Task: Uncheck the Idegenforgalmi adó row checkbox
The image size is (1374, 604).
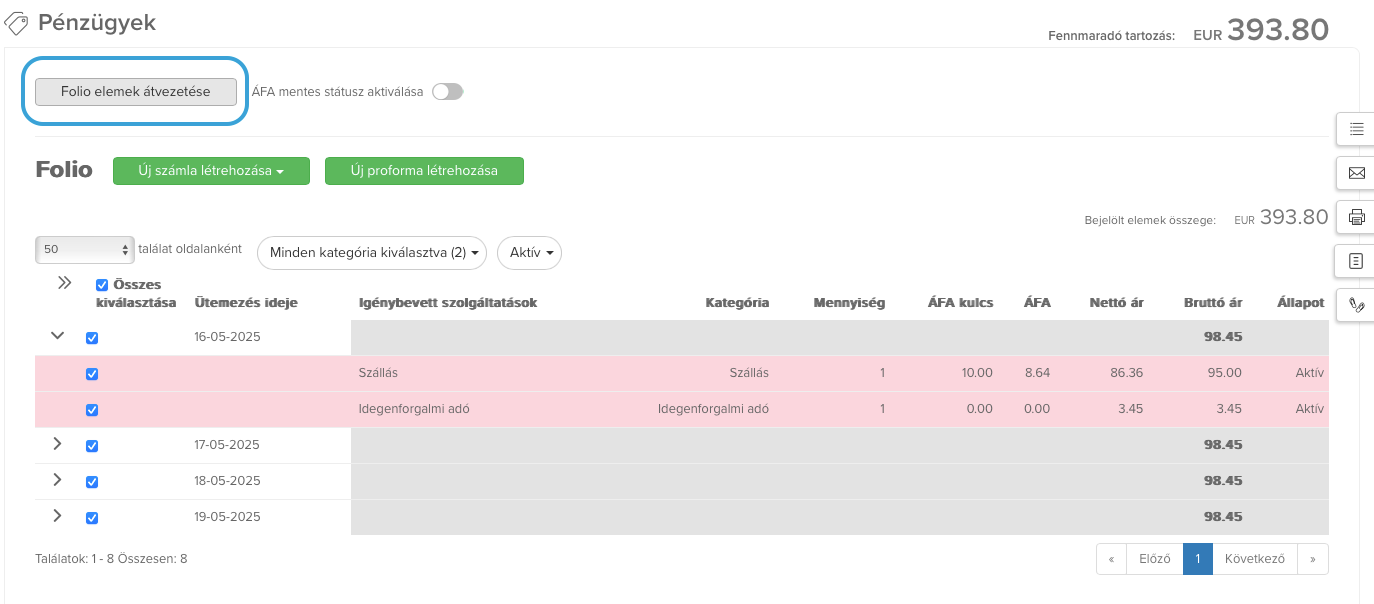Action: pos(92,410)
